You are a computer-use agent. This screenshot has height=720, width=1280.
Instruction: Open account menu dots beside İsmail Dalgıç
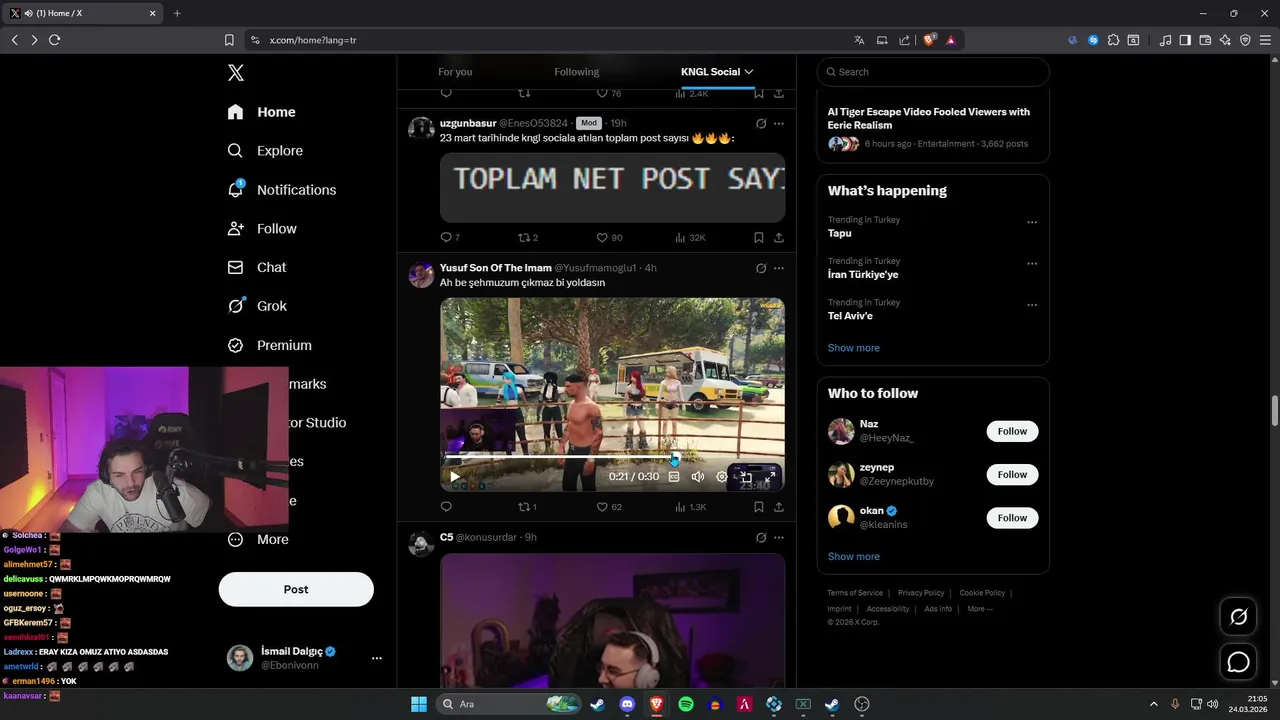(x=377, y=658)
